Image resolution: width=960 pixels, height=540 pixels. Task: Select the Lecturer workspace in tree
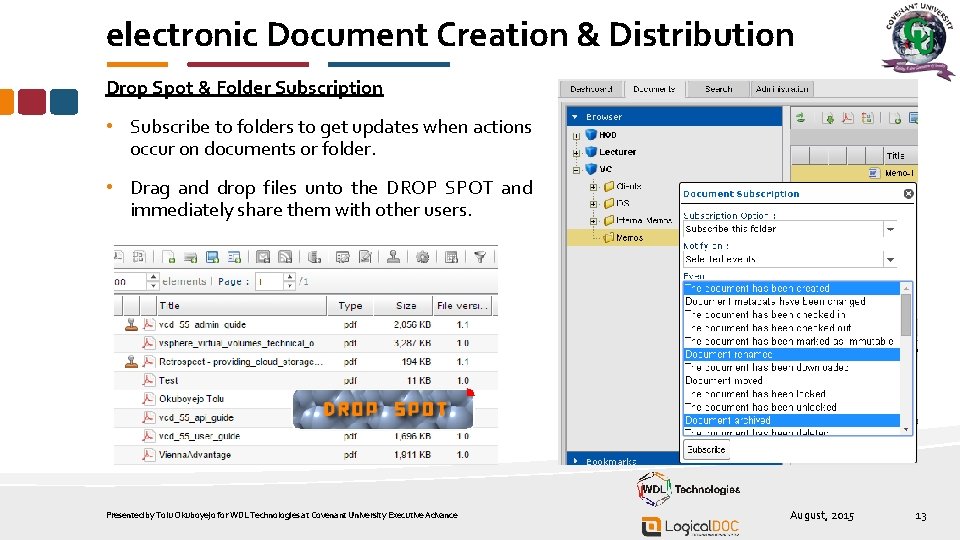tap(617, 152)
